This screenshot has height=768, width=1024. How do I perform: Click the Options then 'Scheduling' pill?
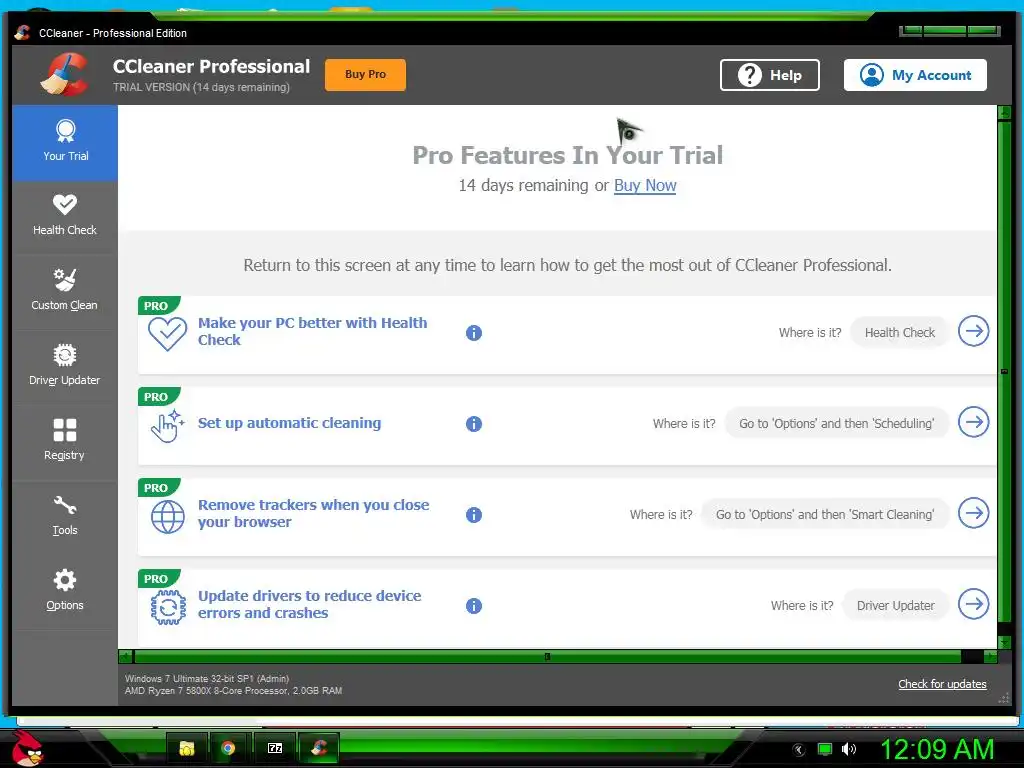coord(837,423)
